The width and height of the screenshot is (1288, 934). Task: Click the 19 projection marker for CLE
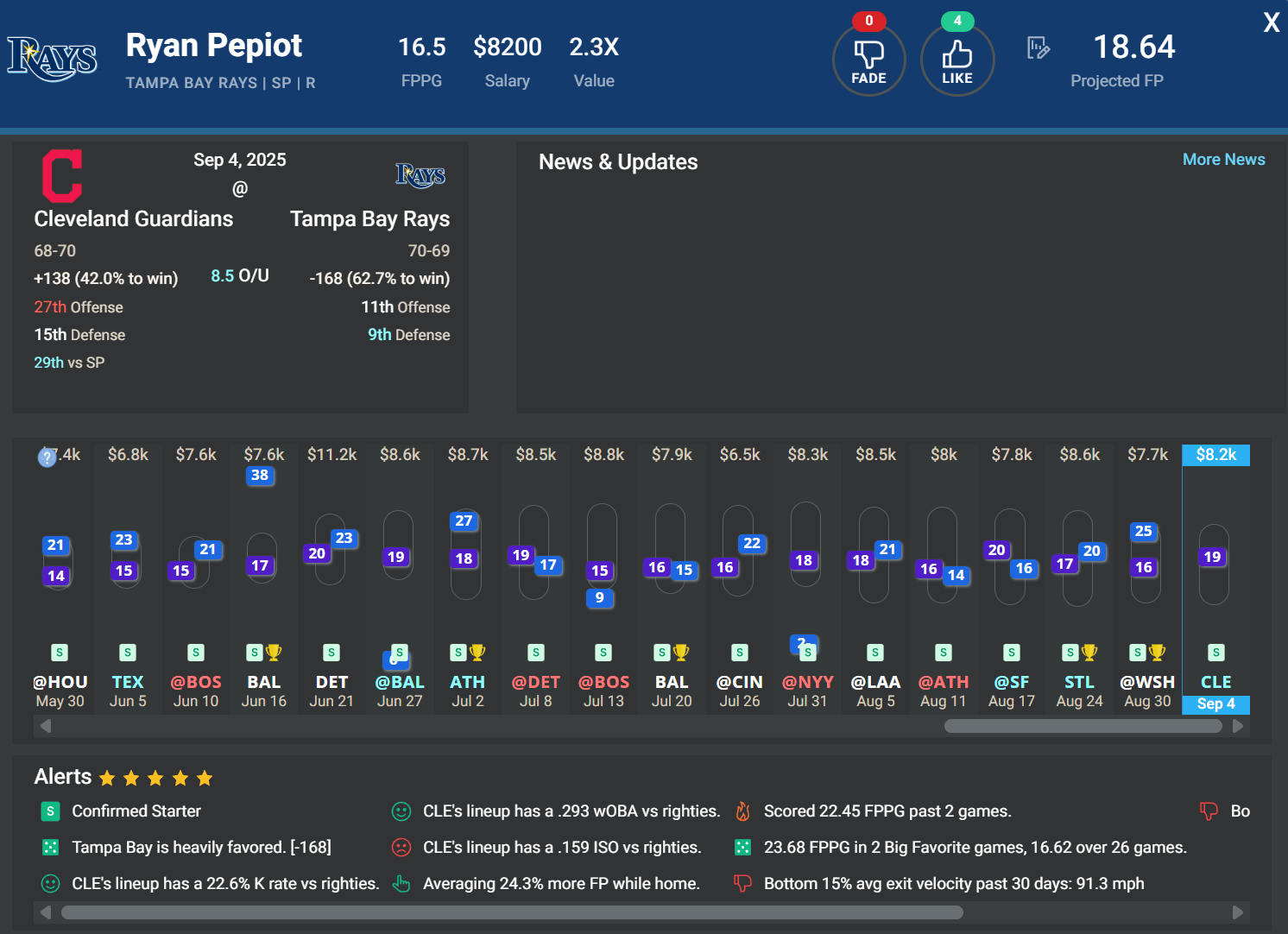(1213, 558)
